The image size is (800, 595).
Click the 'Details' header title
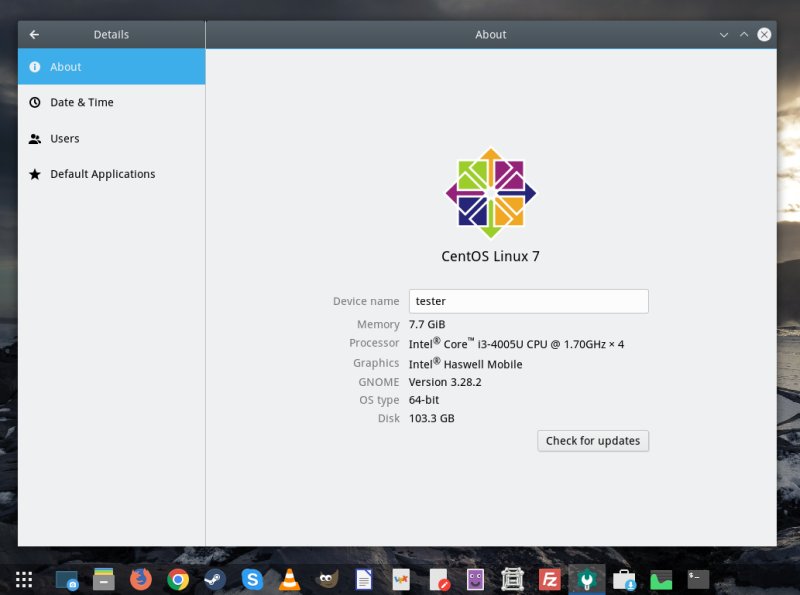(x=111, y=35)
